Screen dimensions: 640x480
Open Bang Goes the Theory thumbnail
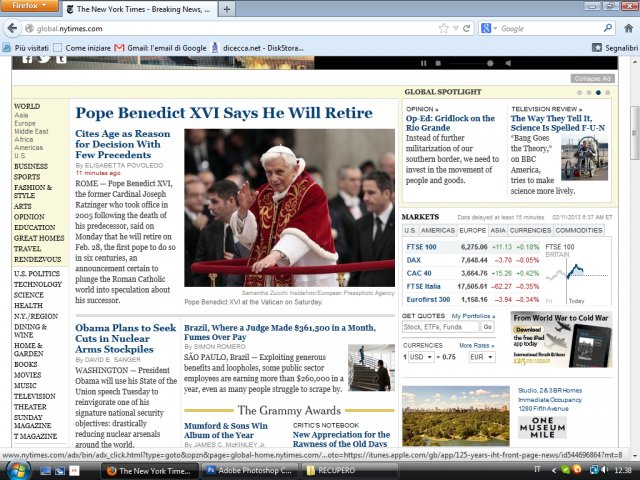click(584, 158)
